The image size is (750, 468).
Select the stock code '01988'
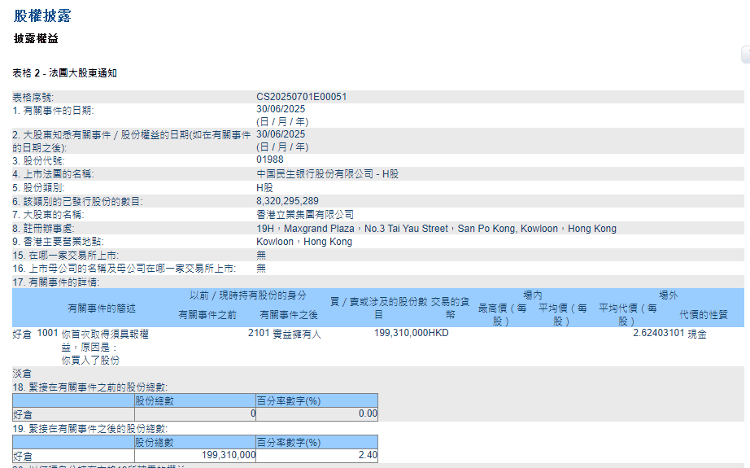(270, 160)
